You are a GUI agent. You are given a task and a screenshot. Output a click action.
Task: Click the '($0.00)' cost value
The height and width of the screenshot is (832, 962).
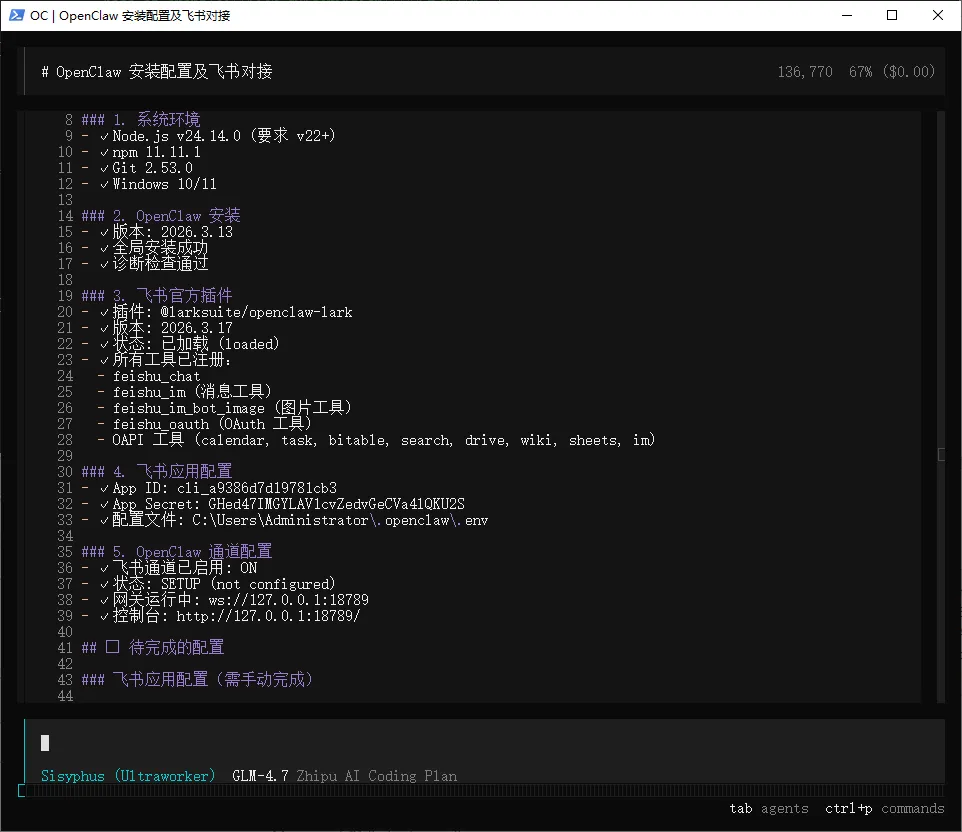point(909,72)
